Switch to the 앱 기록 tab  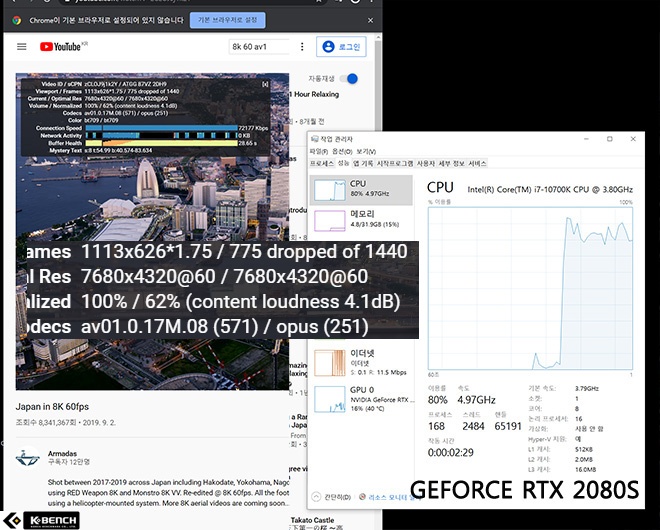point(363,163)
